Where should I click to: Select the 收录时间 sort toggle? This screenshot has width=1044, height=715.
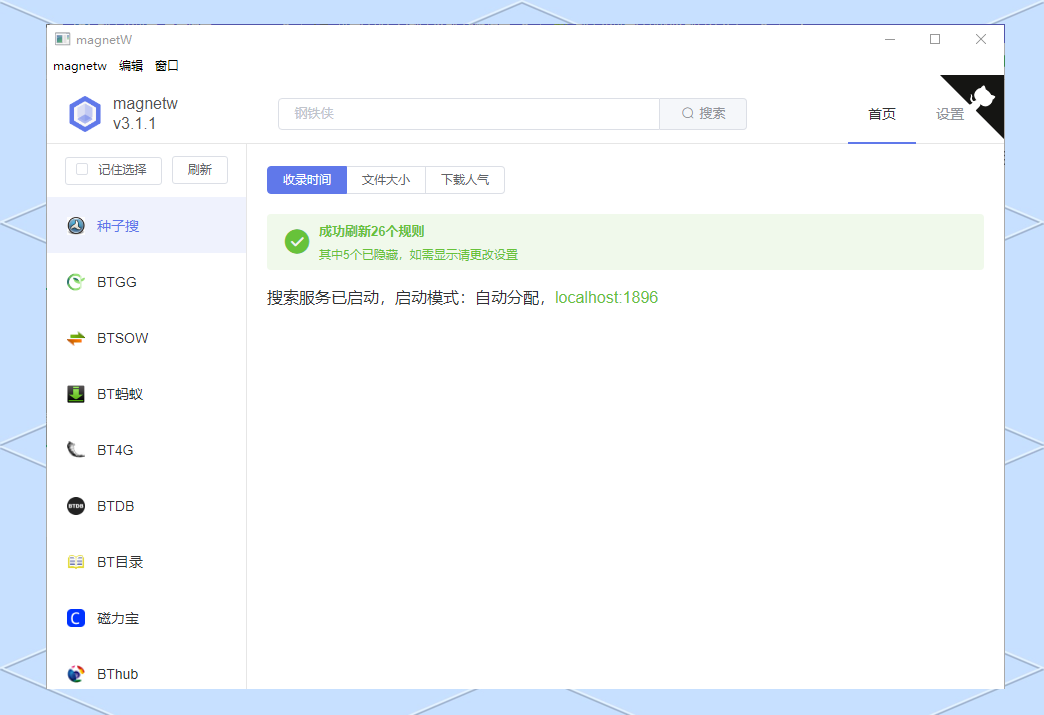pos(306,179)
